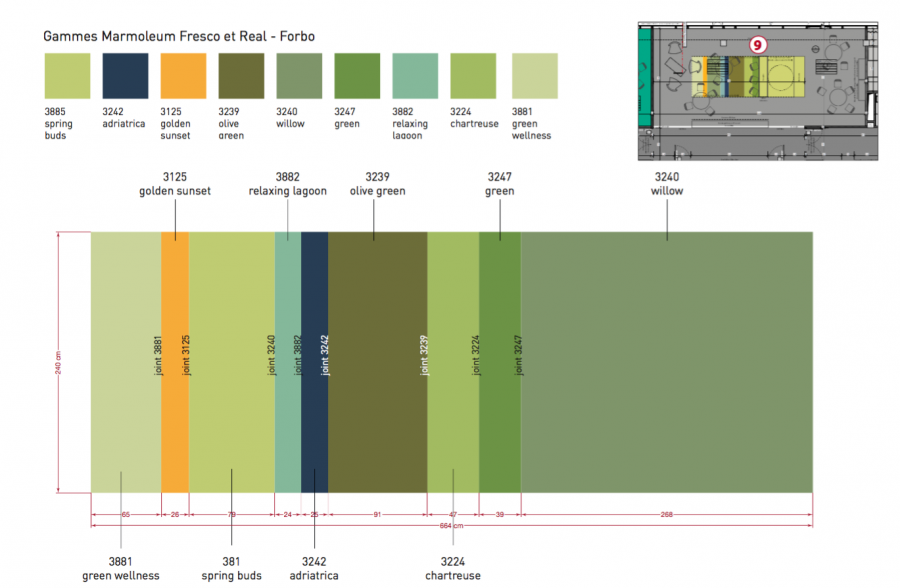Image resolution: width=900 pixels, height=588 pixels.
Task: Select the 3242 adriatrica legend swatch
Action: tap(125, 76)
